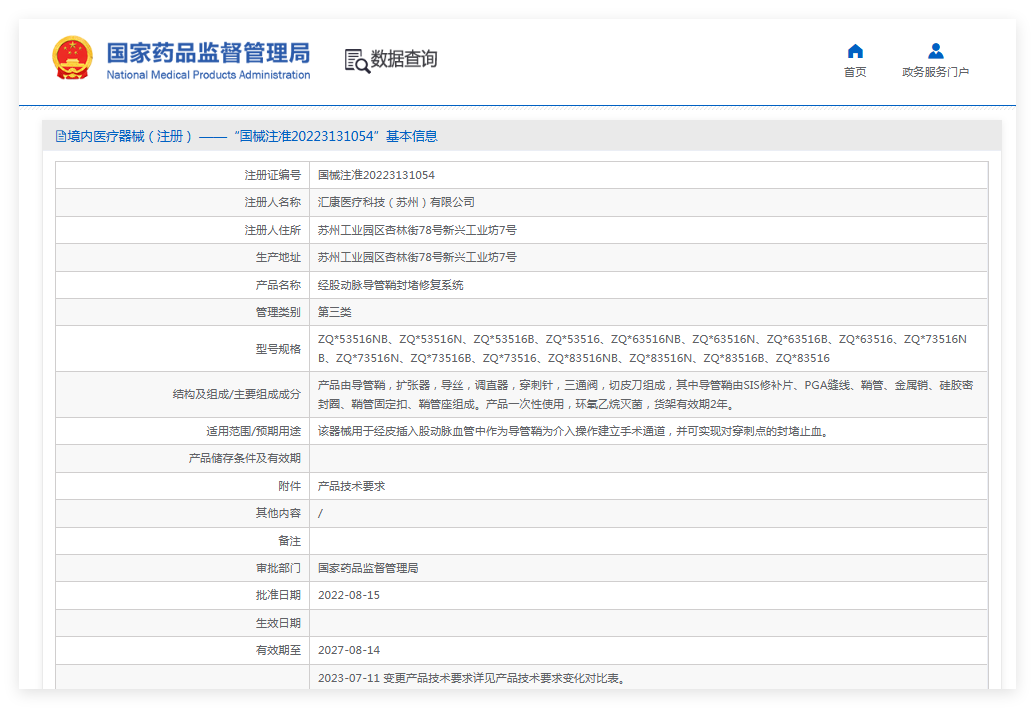Click the 其他内容 row label
The height and width of the screenshot is (708, 1035).
click(278, 513)
